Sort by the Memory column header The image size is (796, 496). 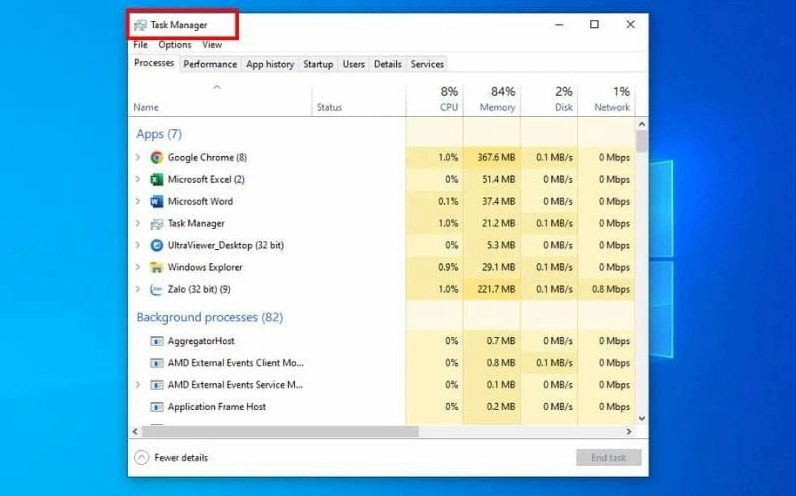[x=492, y=100]
